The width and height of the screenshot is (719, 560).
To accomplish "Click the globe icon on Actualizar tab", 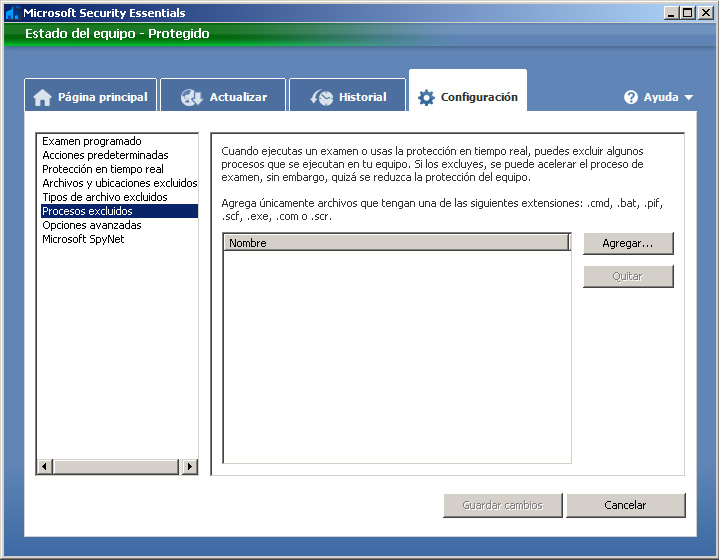I will (x=192, y=98).
